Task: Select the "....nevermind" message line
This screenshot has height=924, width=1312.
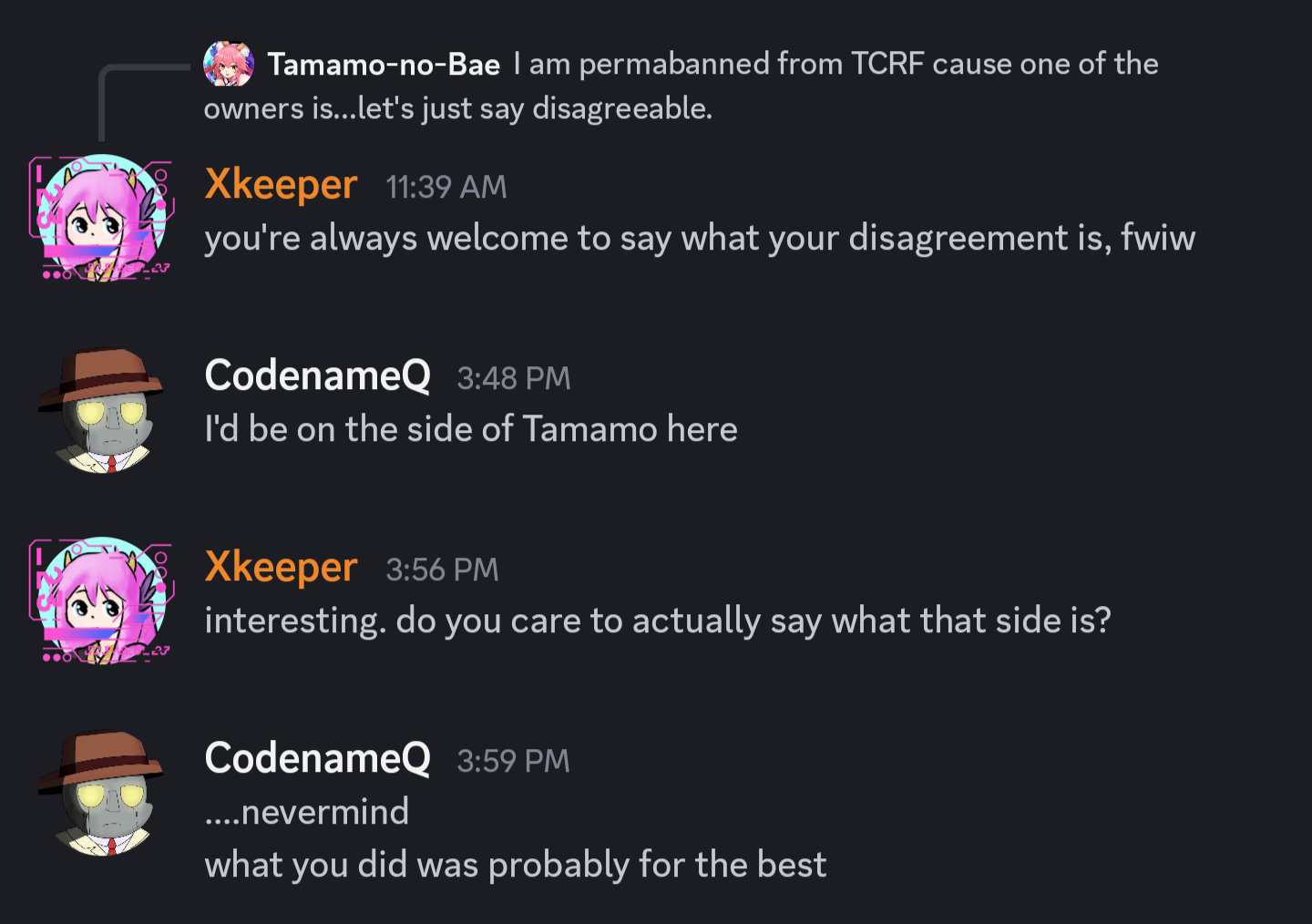Action: point(307,812)
